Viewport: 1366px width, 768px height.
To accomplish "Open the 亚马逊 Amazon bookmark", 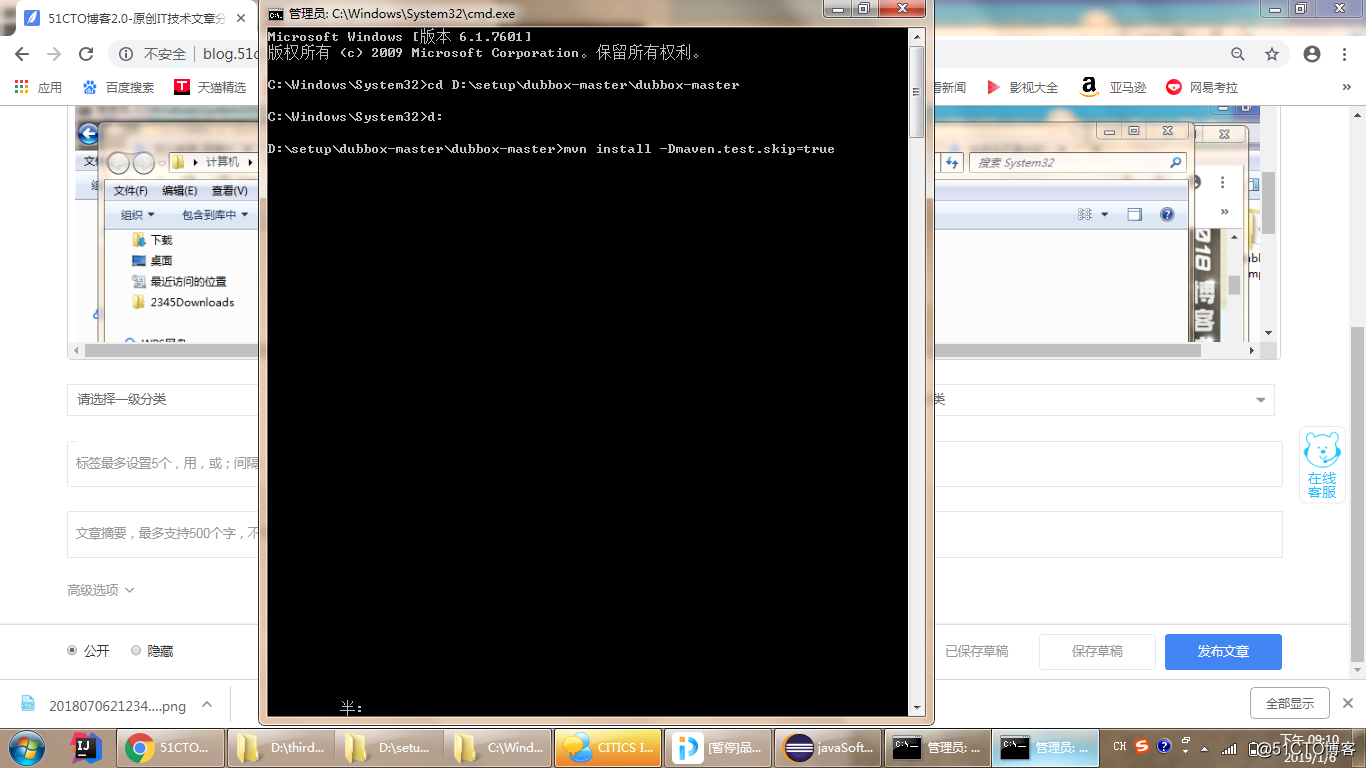I will tap(1113, 87).
